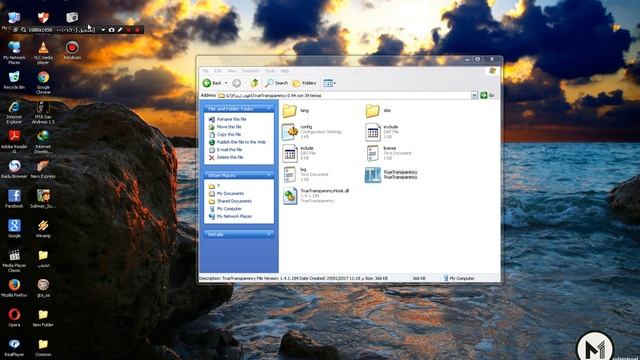
Task: Click Move this file link
Action: tap(229, 127)
